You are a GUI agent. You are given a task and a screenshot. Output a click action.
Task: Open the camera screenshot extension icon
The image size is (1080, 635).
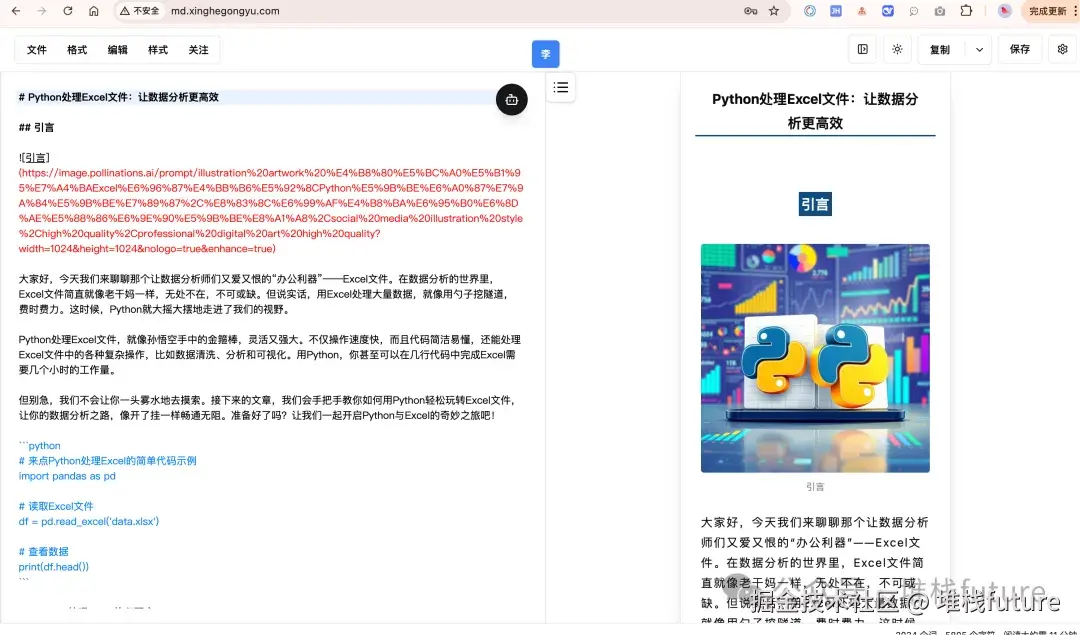tap(940, 11)
